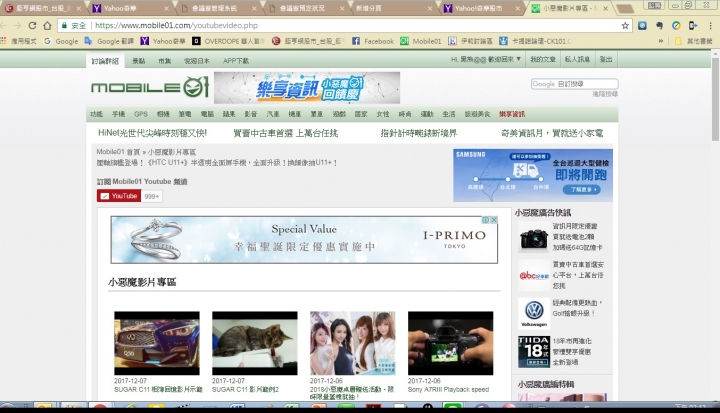
Task: Select the 市集 site tab
Action: [x=164, y=61]
